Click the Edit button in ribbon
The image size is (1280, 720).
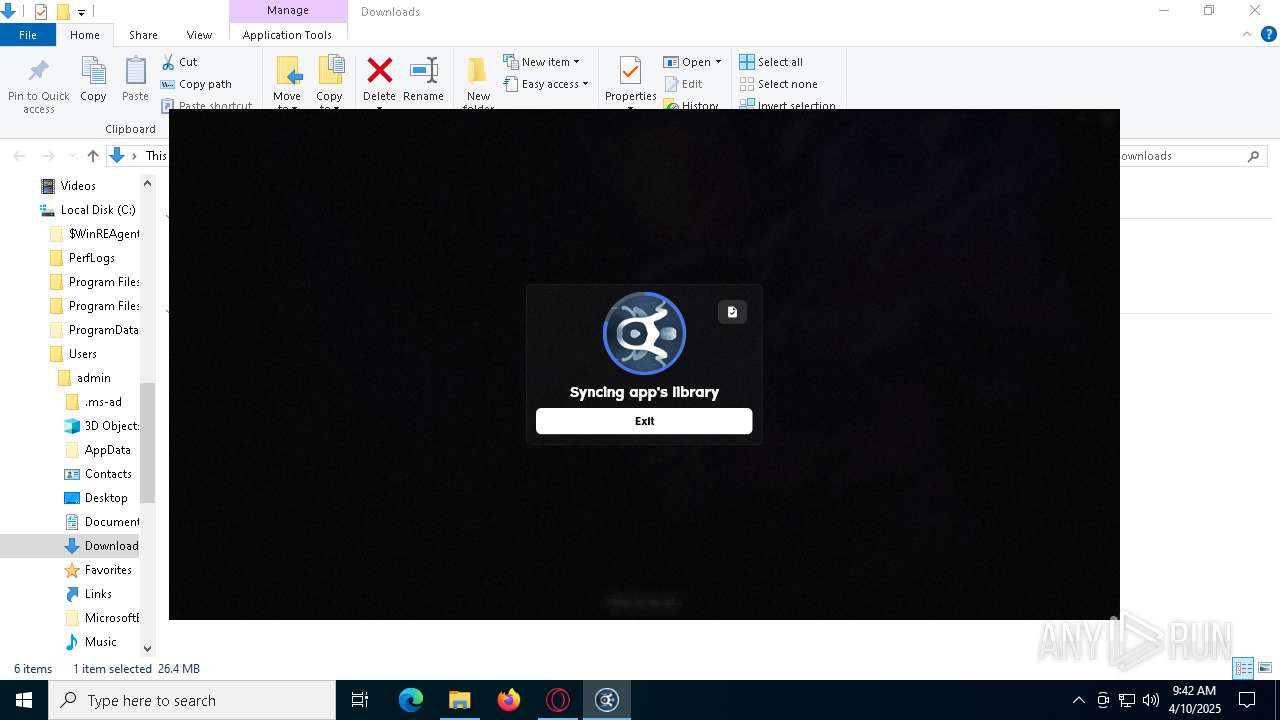coord(683,84)
